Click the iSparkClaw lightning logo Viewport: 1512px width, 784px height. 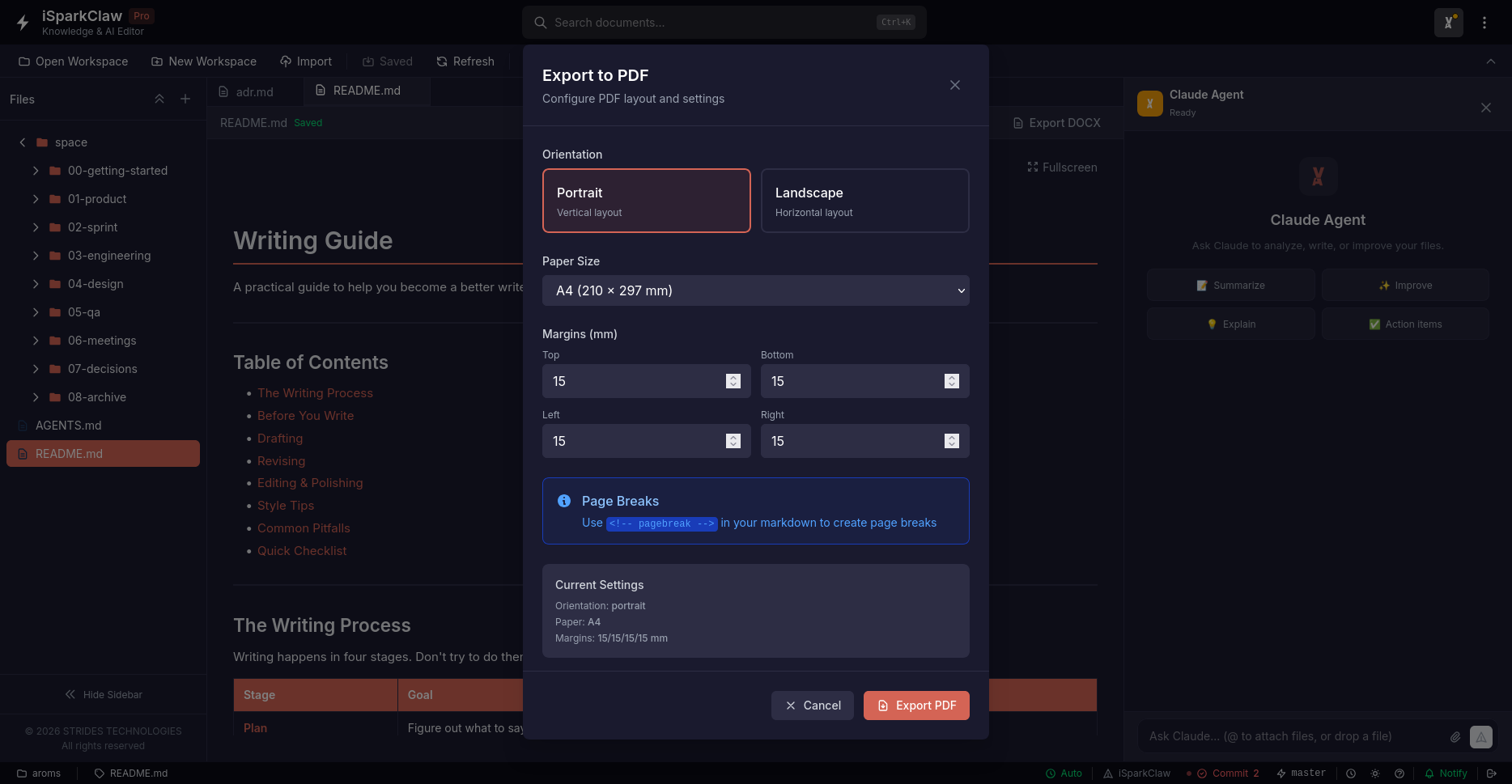click(23, 23)
